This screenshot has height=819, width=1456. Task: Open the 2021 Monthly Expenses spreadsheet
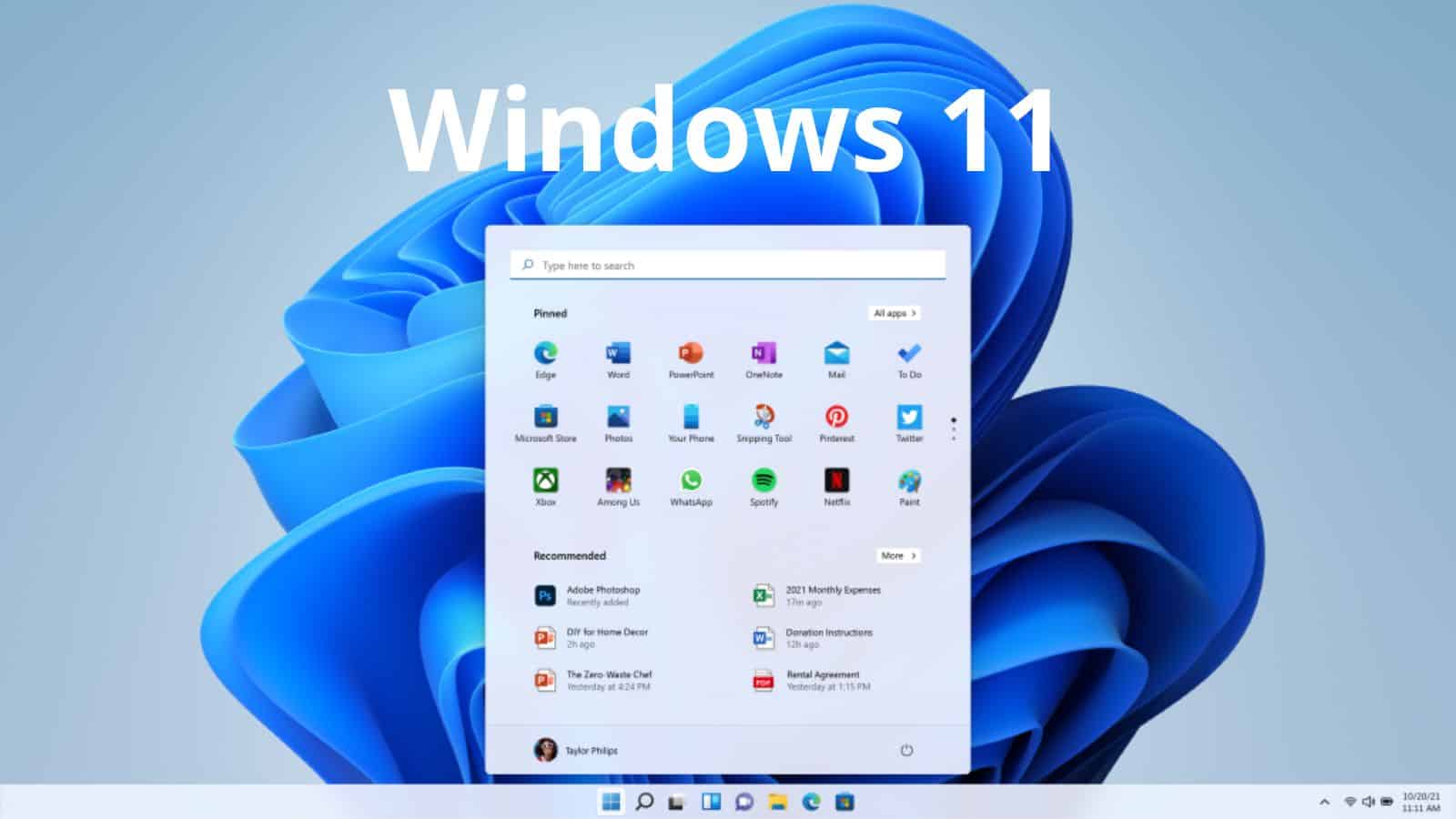(x=816, y=596)
